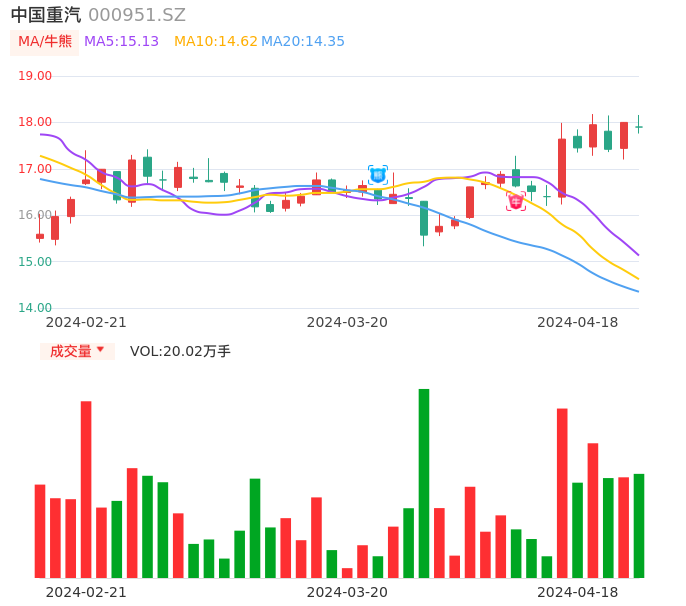The width and height of the screenshot is (686, 606).
Task: Click the blue bear (熊) signal marker
Action: [378, 175]
